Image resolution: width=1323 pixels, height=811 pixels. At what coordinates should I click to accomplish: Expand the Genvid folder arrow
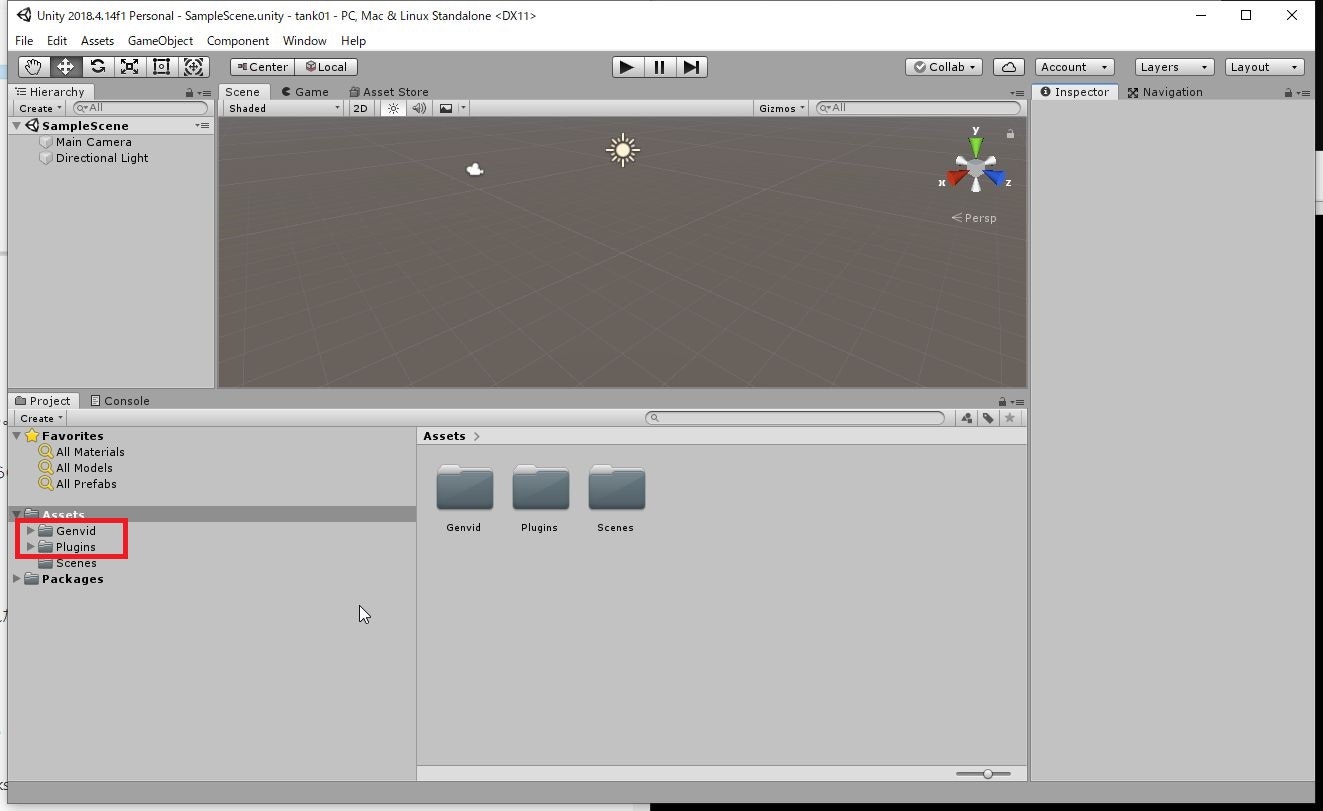pos(31,531)
